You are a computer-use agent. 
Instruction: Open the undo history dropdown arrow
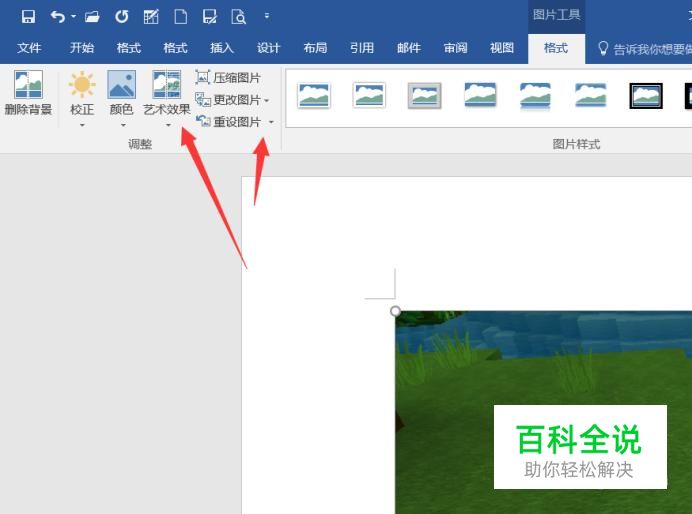tap(73, 17)
